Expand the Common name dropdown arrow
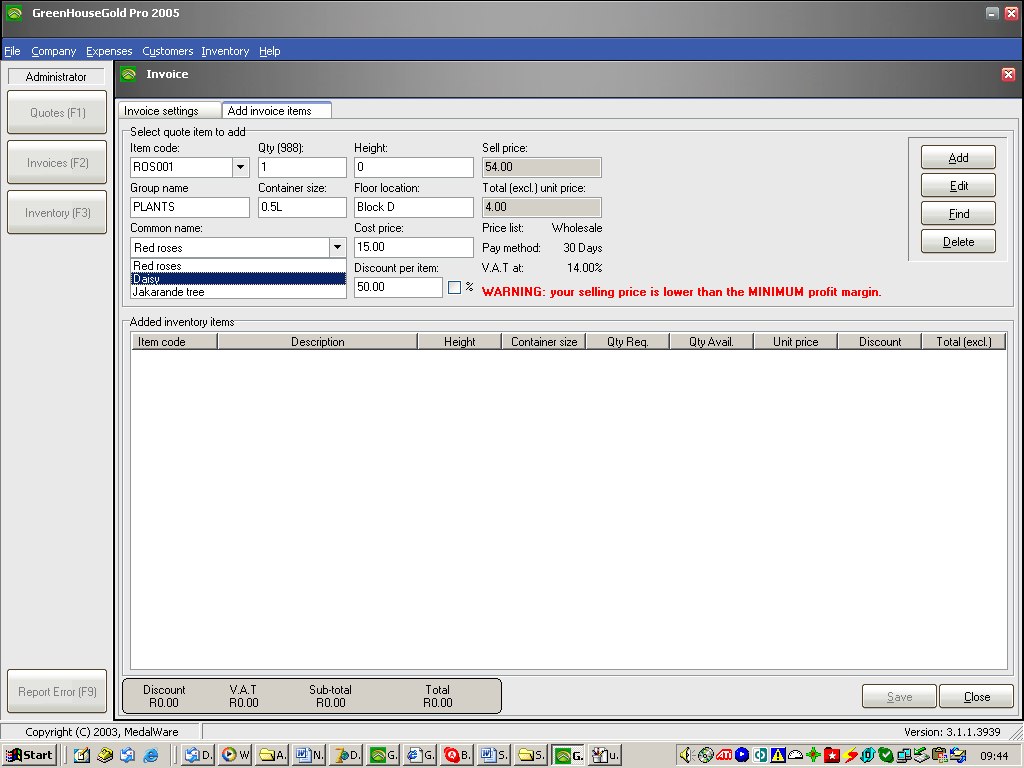The height and width of the screenshot is (768, 1024). click(338, 248)
